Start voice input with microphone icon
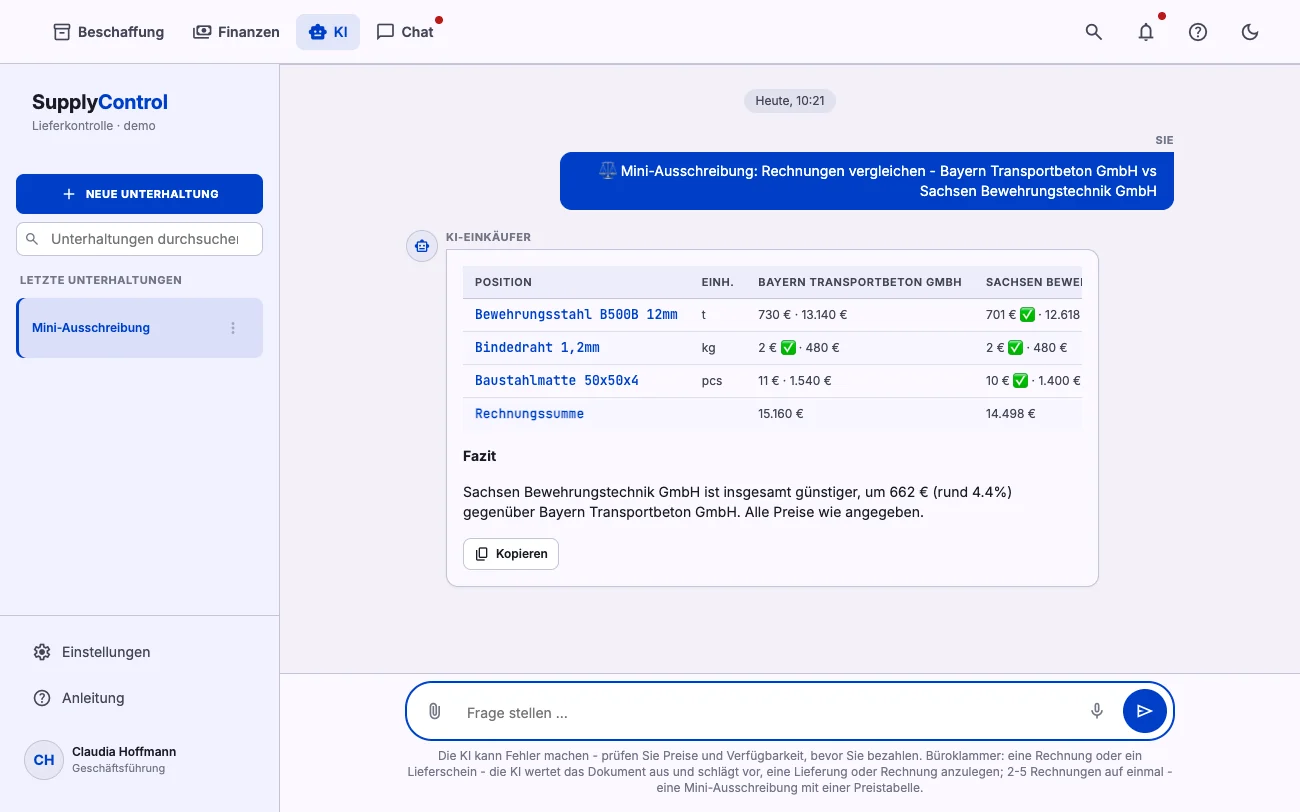The image size is (1300, 812). 1097,711
